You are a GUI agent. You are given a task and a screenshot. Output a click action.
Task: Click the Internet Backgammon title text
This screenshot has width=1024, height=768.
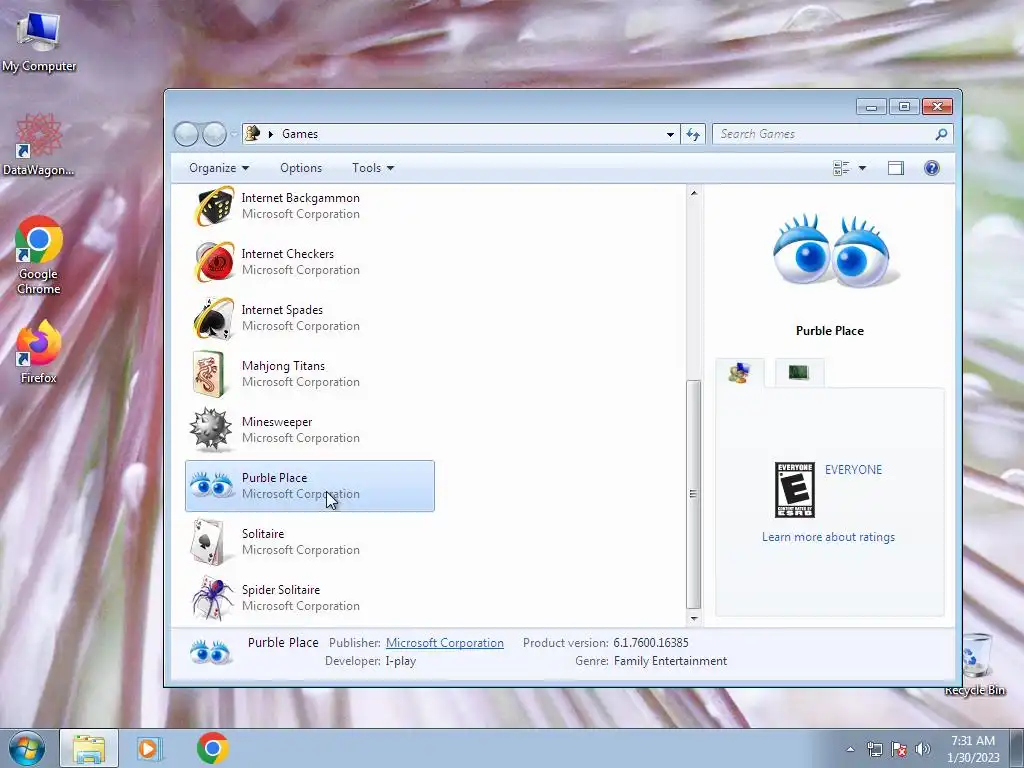coord(300,198)
